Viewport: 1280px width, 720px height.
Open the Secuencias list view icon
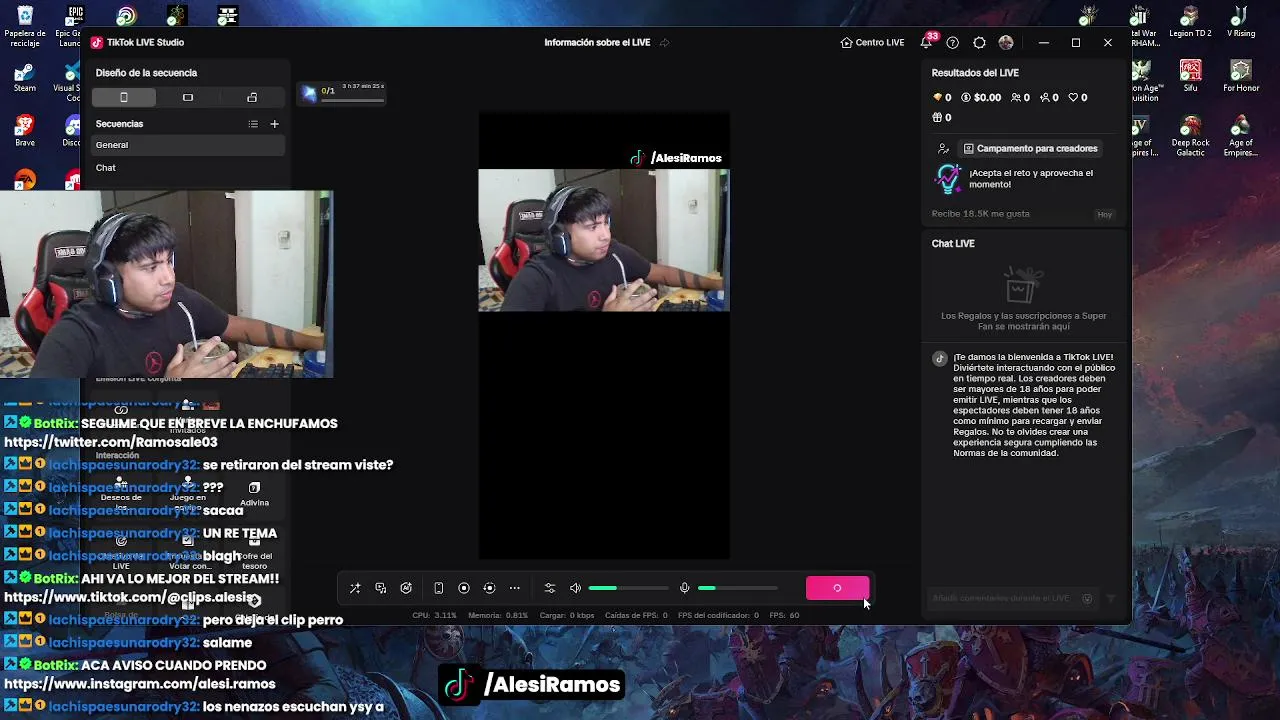pyautogui.click(x=253, y=124)
